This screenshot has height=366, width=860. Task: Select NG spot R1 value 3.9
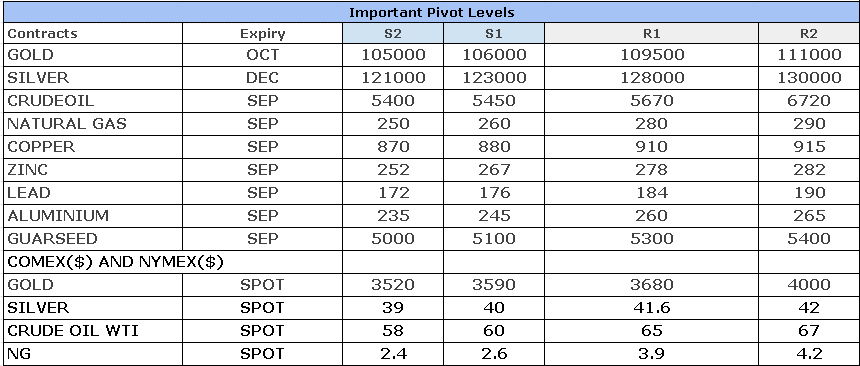652,354
